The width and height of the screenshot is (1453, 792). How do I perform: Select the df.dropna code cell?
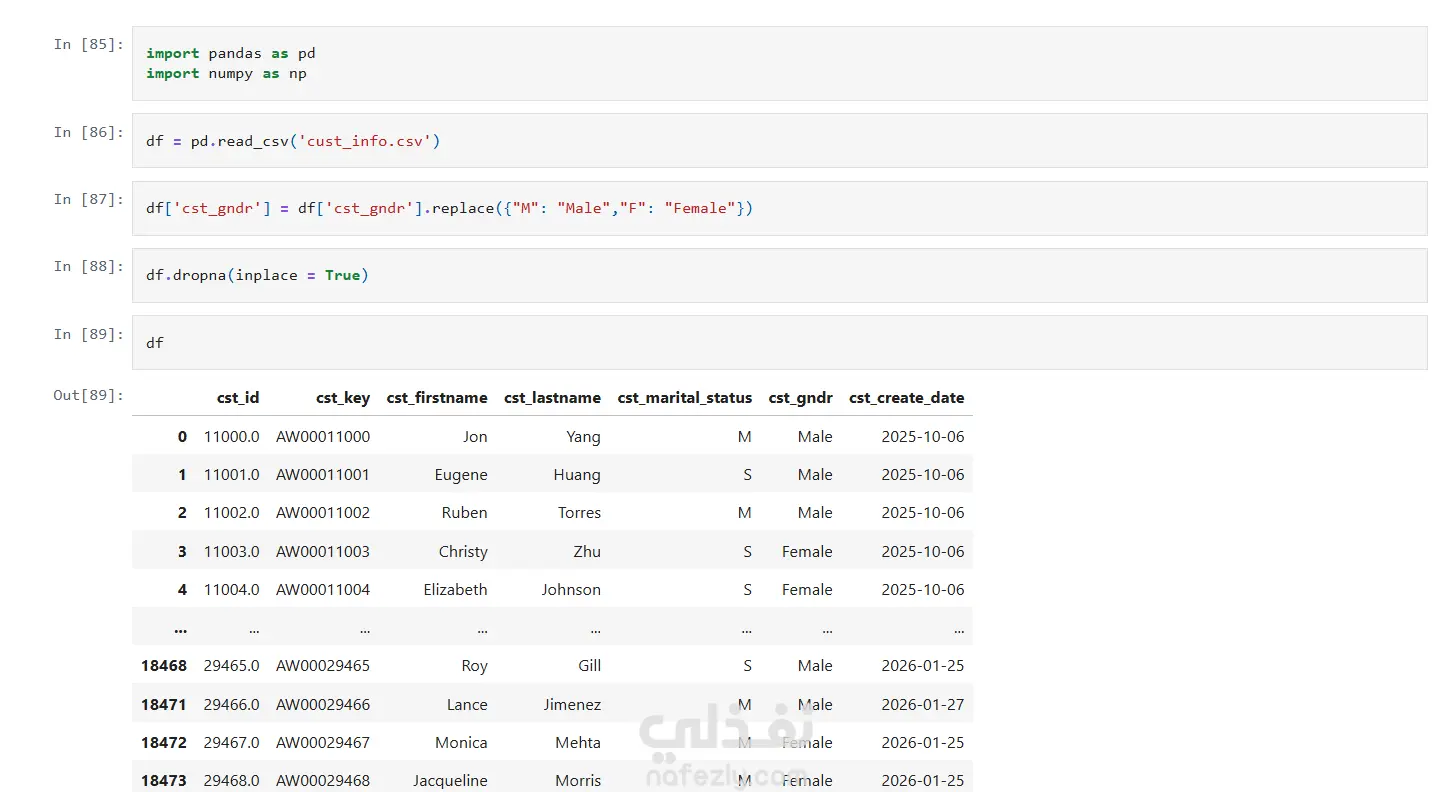pyautogui.click(x=779, y=275)
